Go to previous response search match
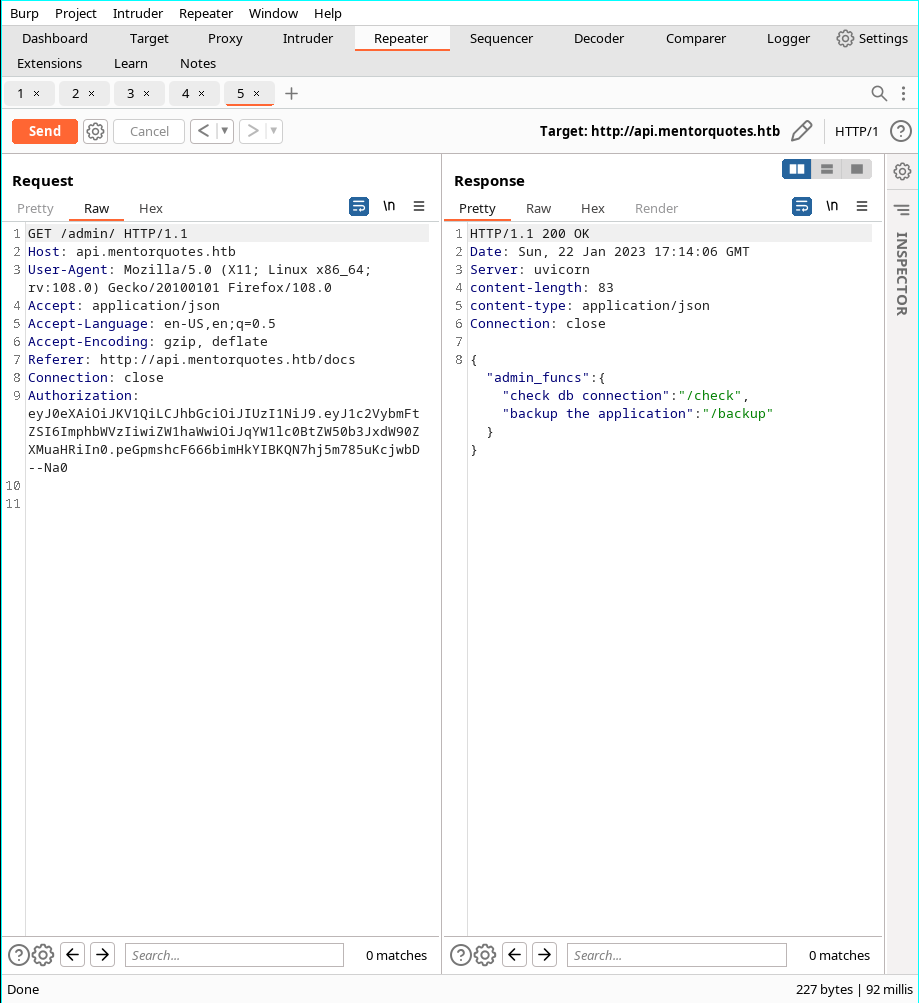The height and width of the screenshot is (1003, 919). coord(515,955)
